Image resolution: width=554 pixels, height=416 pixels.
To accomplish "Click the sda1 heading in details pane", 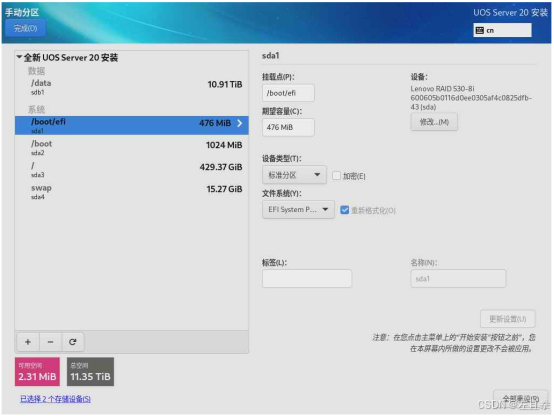I will [x=271, y=55].
